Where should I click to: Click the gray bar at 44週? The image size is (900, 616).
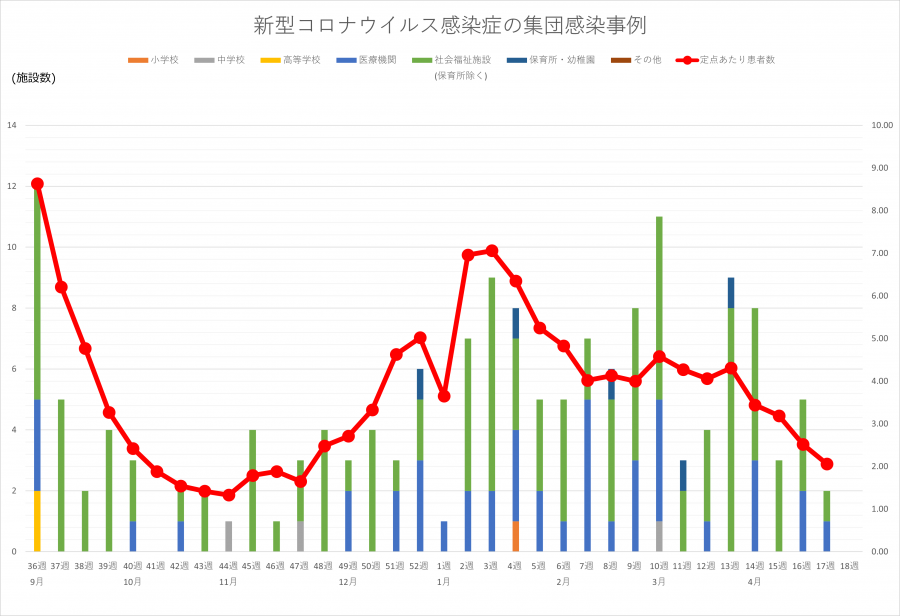click(228, 536)
